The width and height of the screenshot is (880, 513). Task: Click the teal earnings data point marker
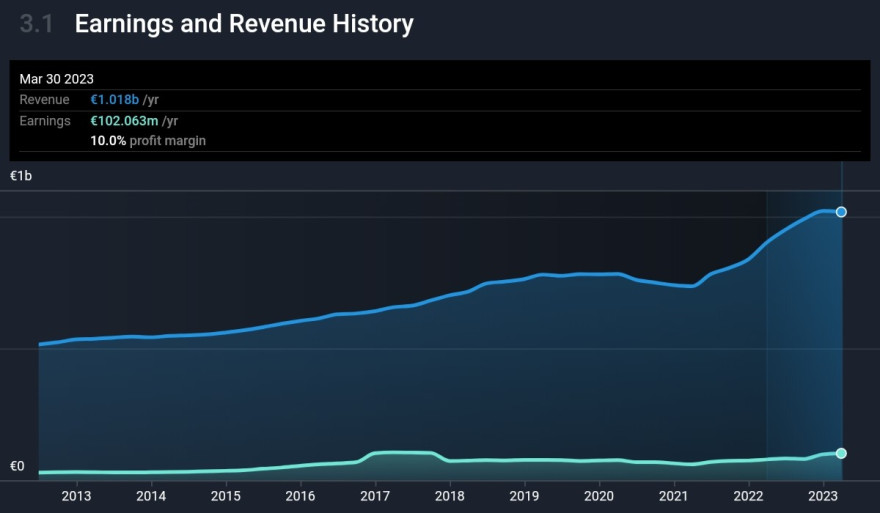pos(841,453)
